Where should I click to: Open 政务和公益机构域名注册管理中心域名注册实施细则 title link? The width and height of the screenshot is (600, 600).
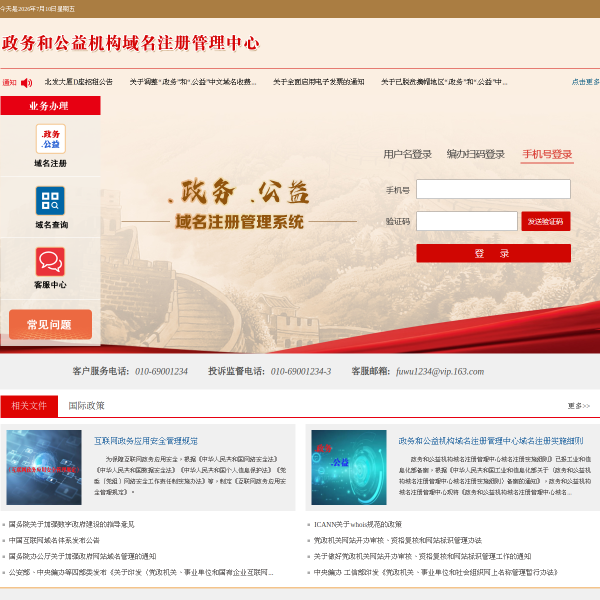(x=491, y=441)
